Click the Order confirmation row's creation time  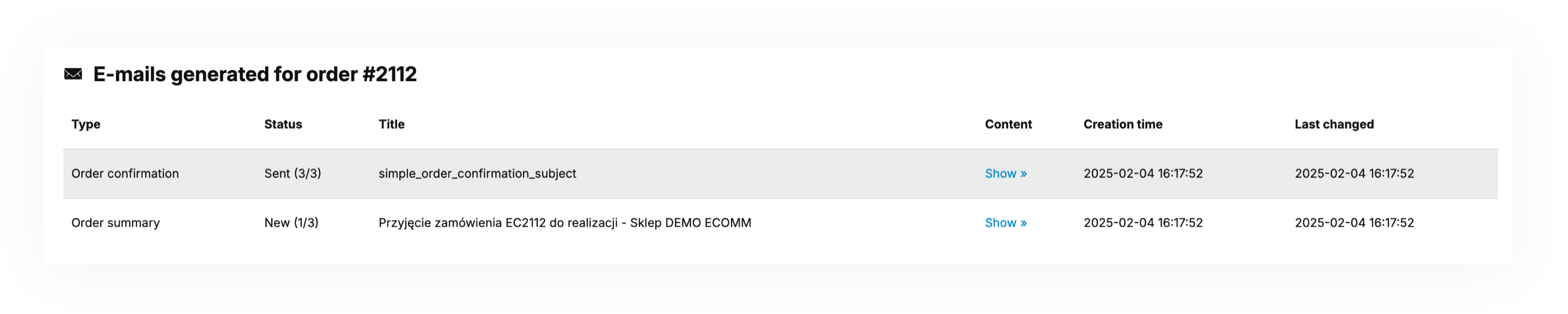coord(1143,174)
